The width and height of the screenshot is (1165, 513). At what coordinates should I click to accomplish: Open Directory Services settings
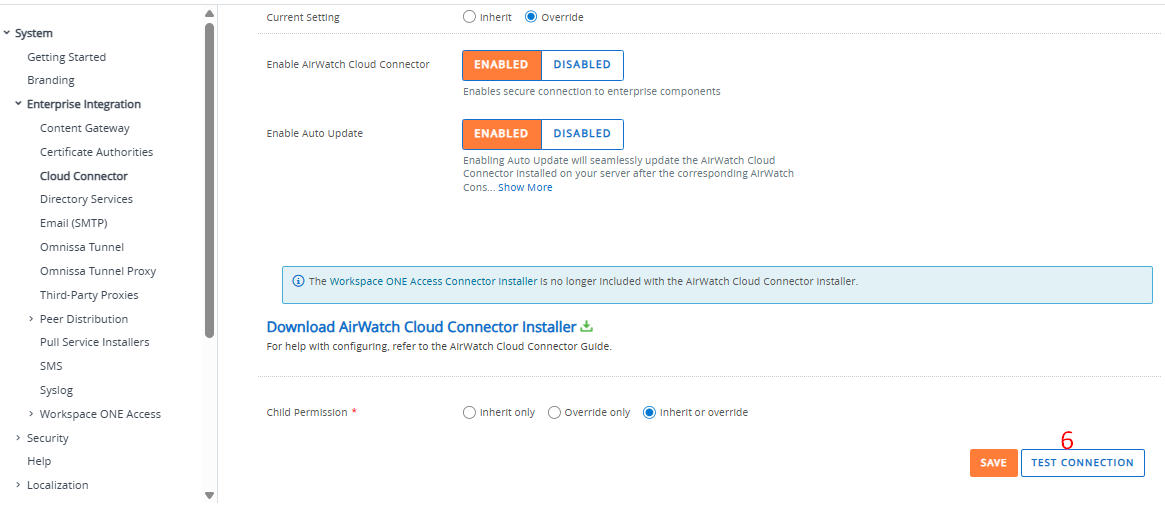(x=86, y=199)
